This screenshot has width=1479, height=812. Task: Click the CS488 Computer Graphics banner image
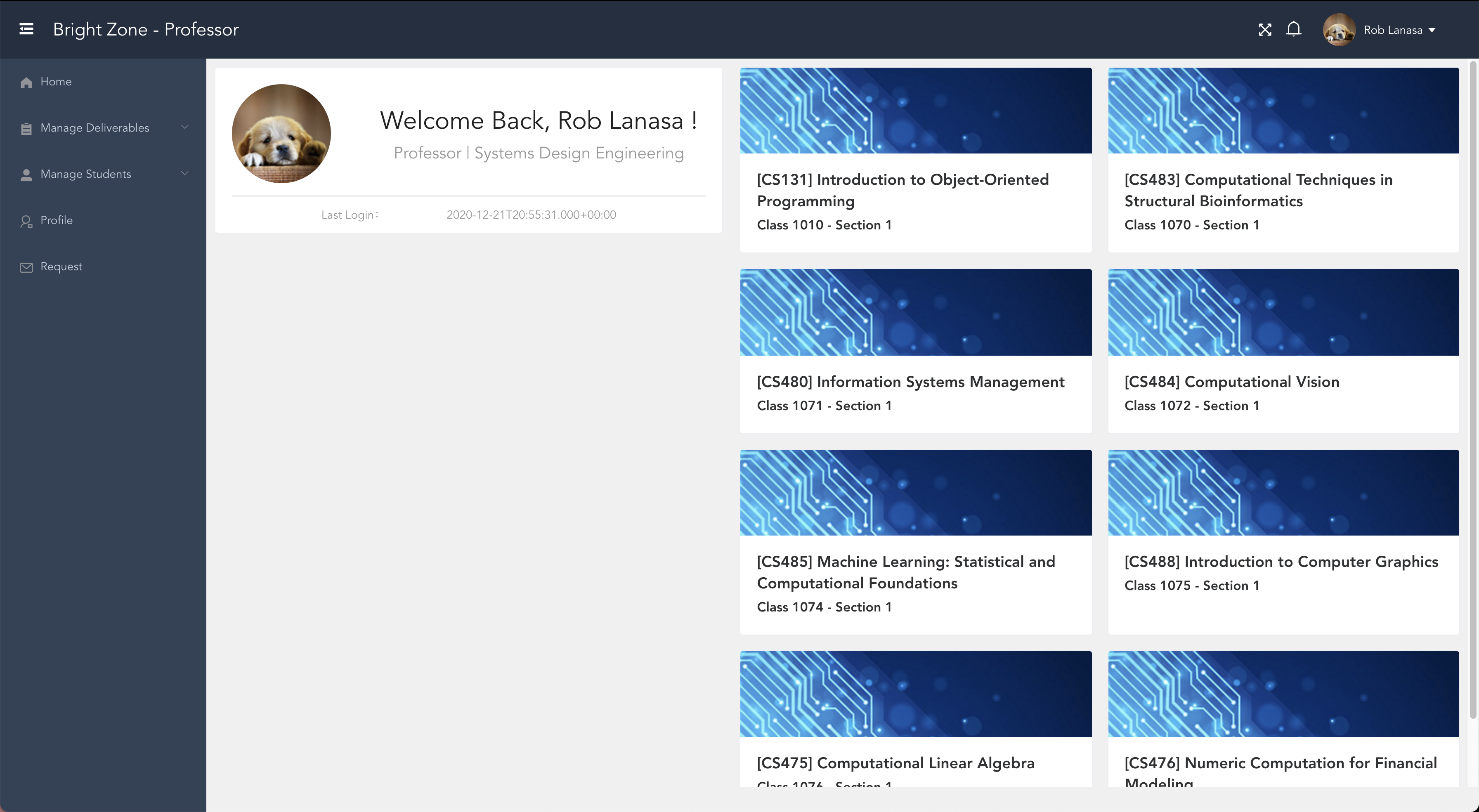tap(1283, 493)
